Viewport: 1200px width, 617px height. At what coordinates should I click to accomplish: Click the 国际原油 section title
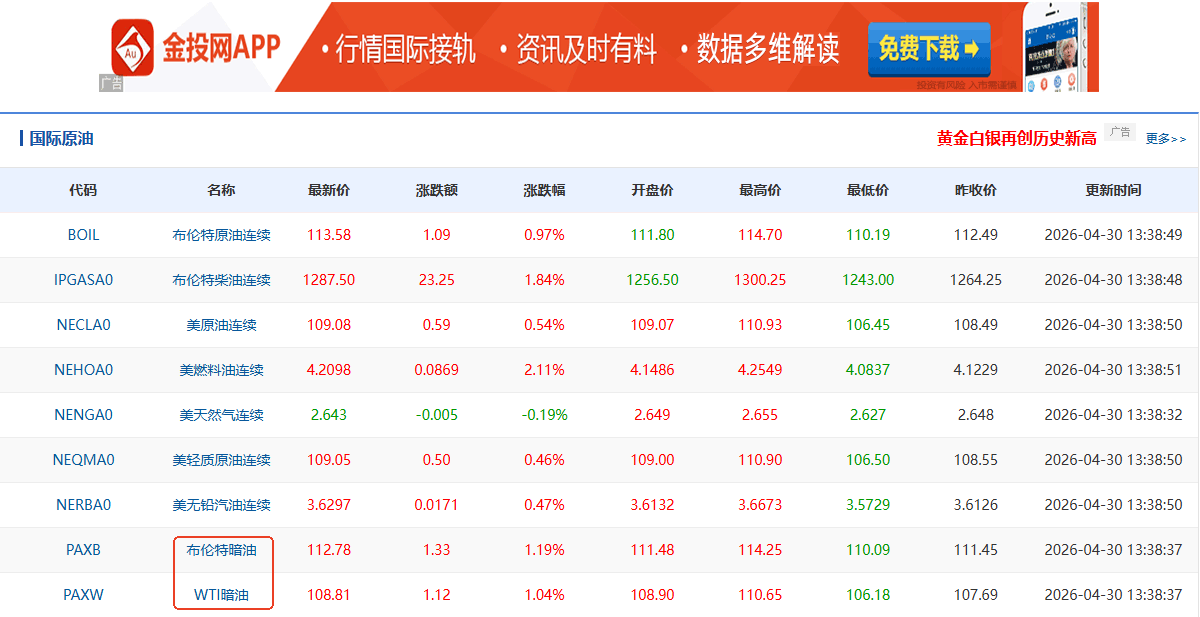click(61, 139)
